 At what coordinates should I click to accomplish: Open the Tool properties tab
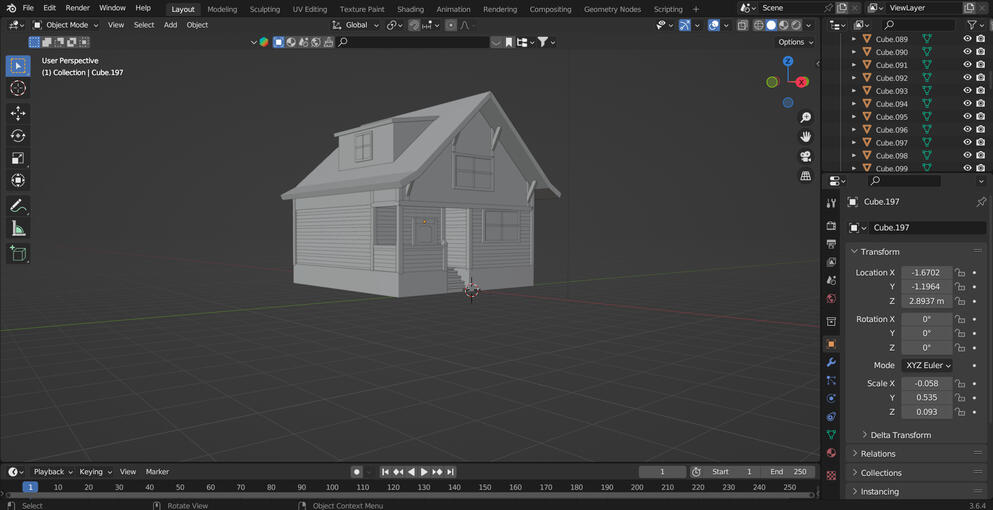[832, 203]
